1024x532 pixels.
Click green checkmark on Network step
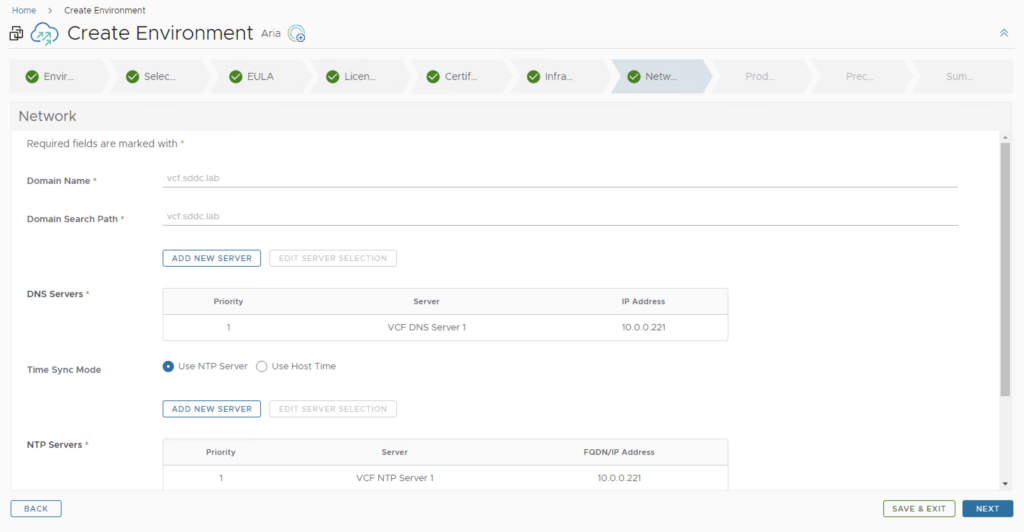point(633,76)
